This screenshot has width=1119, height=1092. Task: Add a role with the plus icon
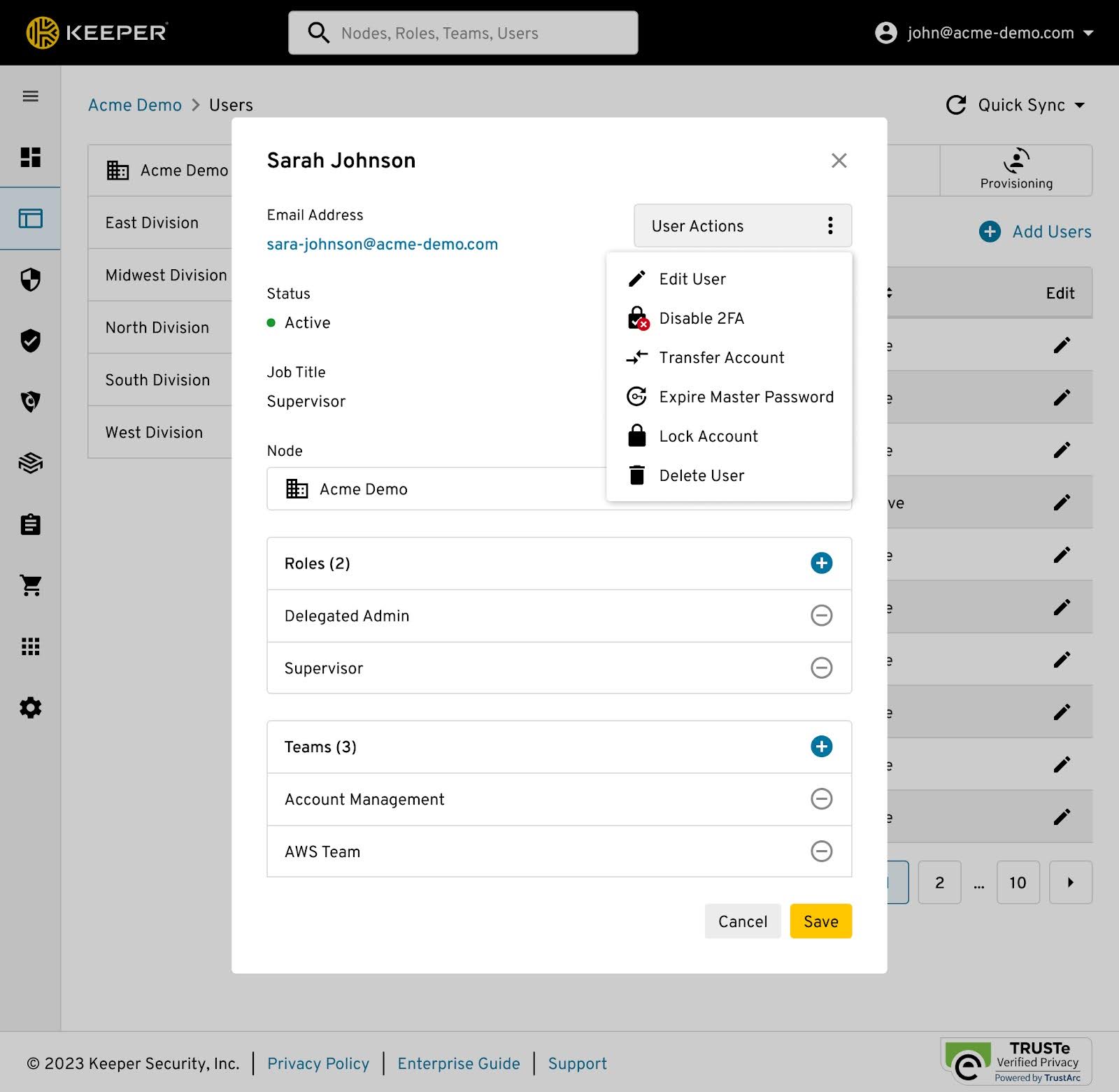(821, 563)
